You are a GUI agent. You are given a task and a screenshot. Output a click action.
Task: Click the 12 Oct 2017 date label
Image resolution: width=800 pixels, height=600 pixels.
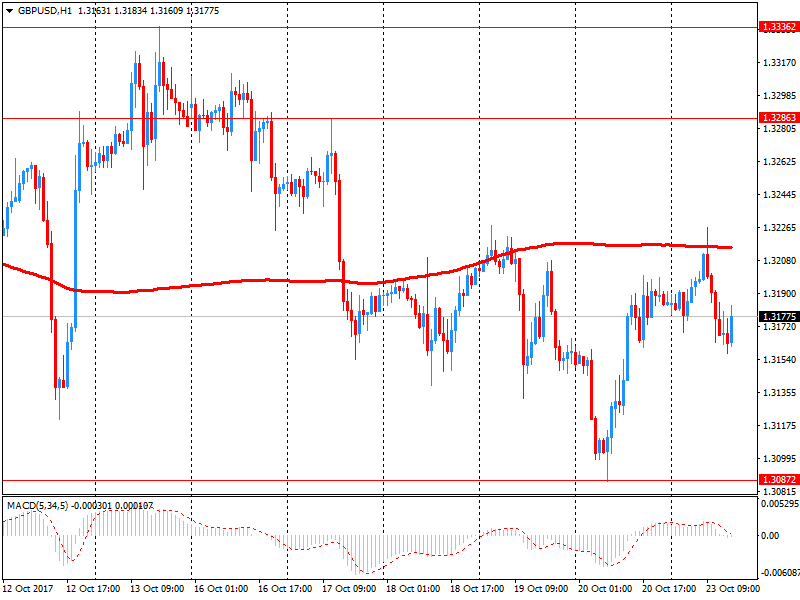28,589
